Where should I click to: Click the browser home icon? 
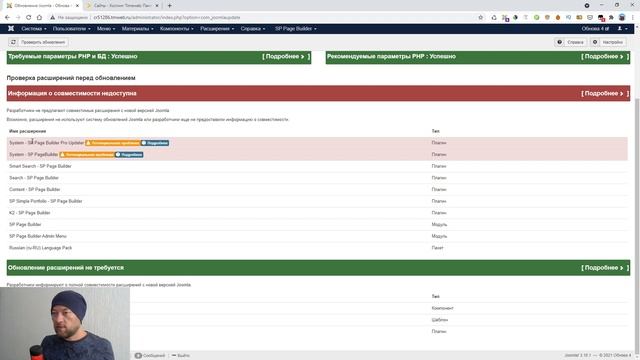[39, 18]
